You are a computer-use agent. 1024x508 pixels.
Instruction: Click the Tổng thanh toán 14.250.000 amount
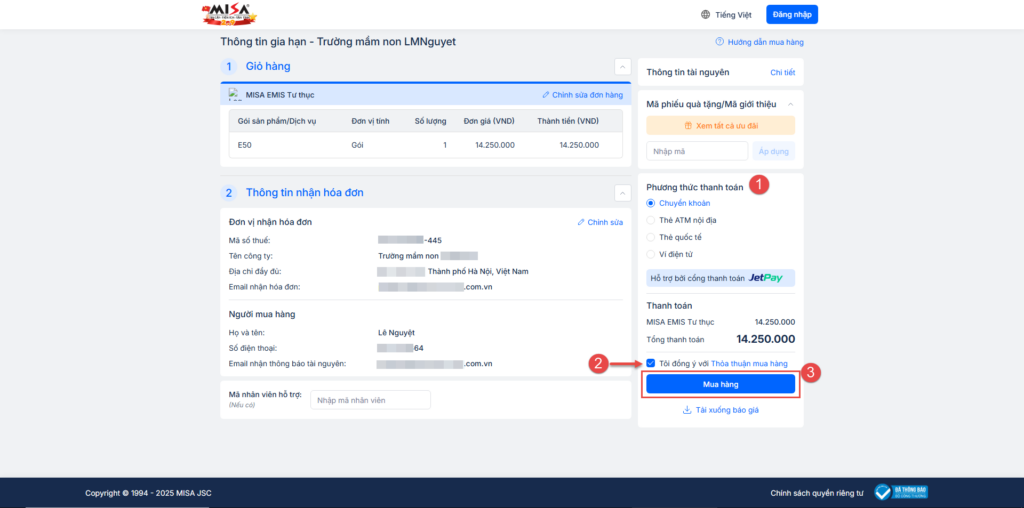click(766, 340)
